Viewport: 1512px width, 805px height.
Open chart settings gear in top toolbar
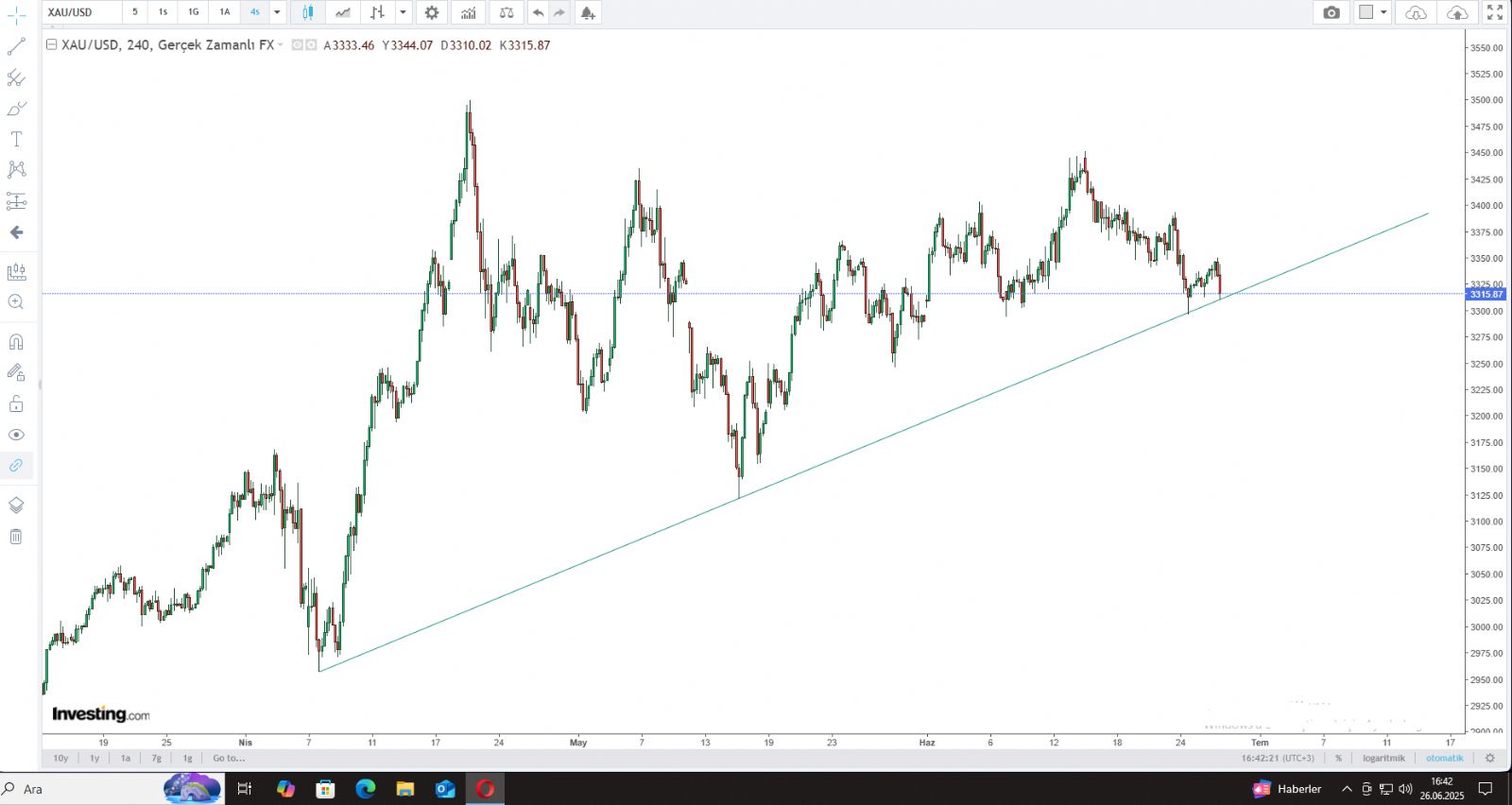[x=432, y=12]
